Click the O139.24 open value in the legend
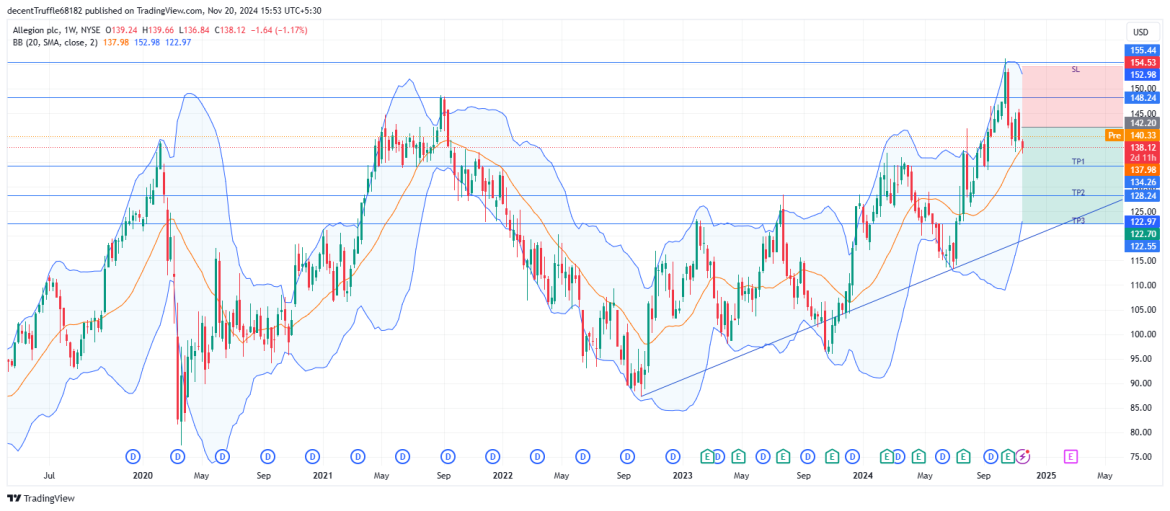The height and width of the screenshot is (511, 1170). 119,30
